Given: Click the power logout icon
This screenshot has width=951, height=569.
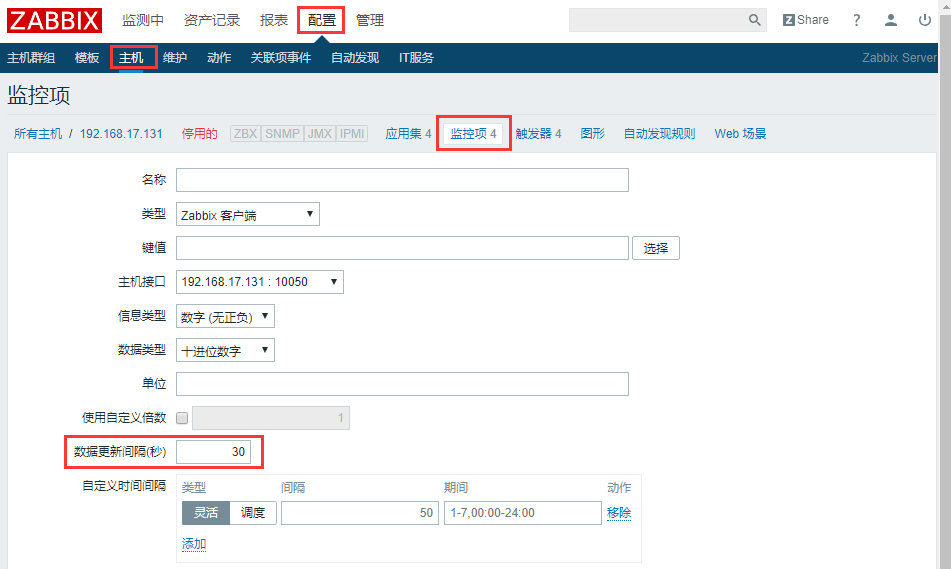Looking at the screenshot, I should pyautogui.click(x=924, y=20).
